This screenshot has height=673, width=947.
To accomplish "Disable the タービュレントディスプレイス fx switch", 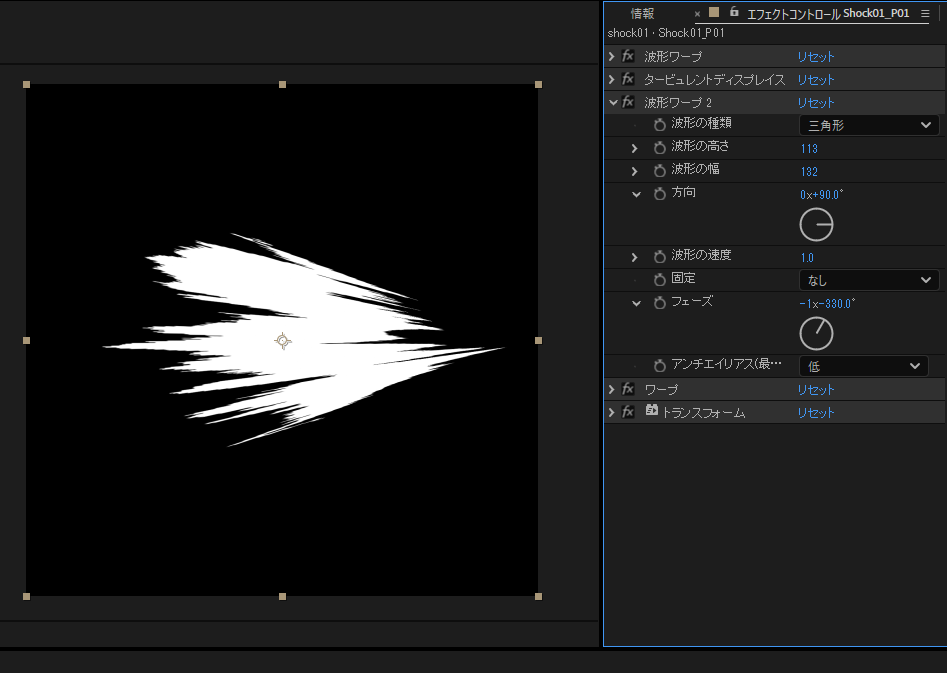I will (x=628, y=79).
